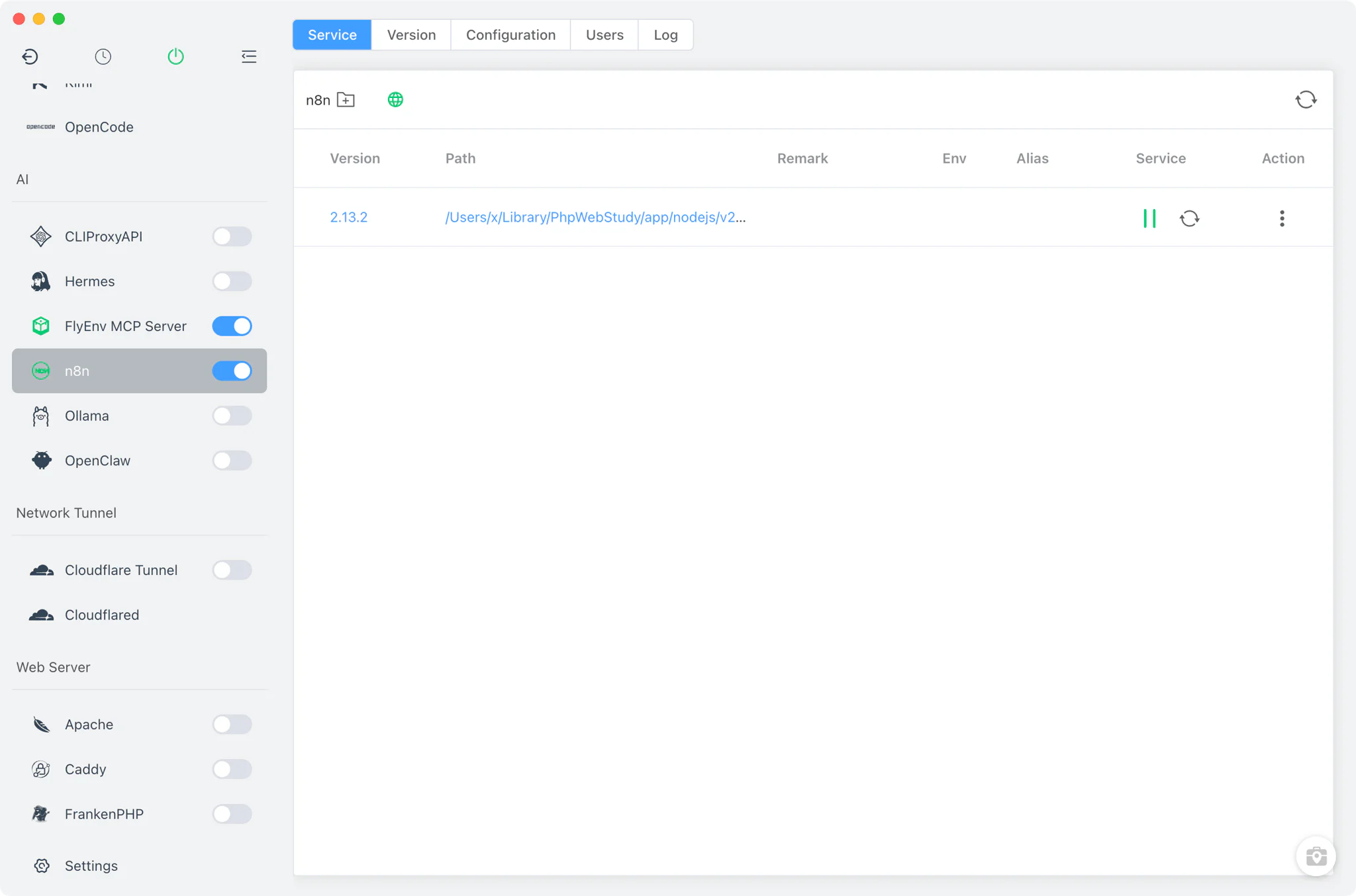The image size is (1356, 896).
Task: Click the logout/back arrow icon in sidebar header
Action: tap(30, 57)
